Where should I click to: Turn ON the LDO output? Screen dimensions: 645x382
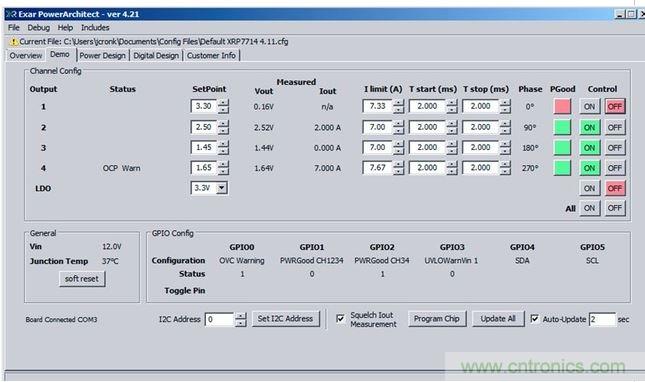click(589, 188)
